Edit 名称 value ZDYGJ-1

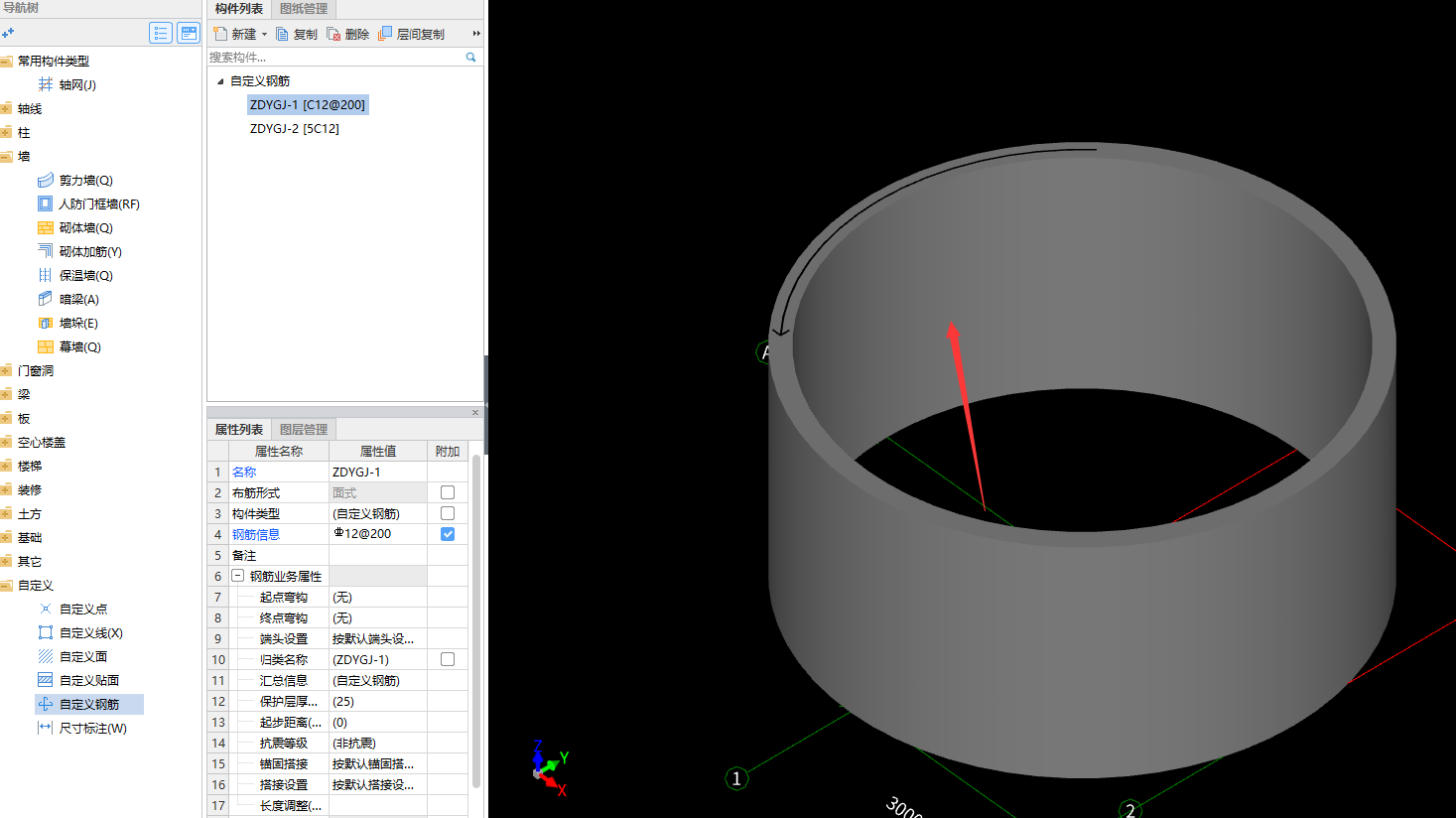point(378,472)
